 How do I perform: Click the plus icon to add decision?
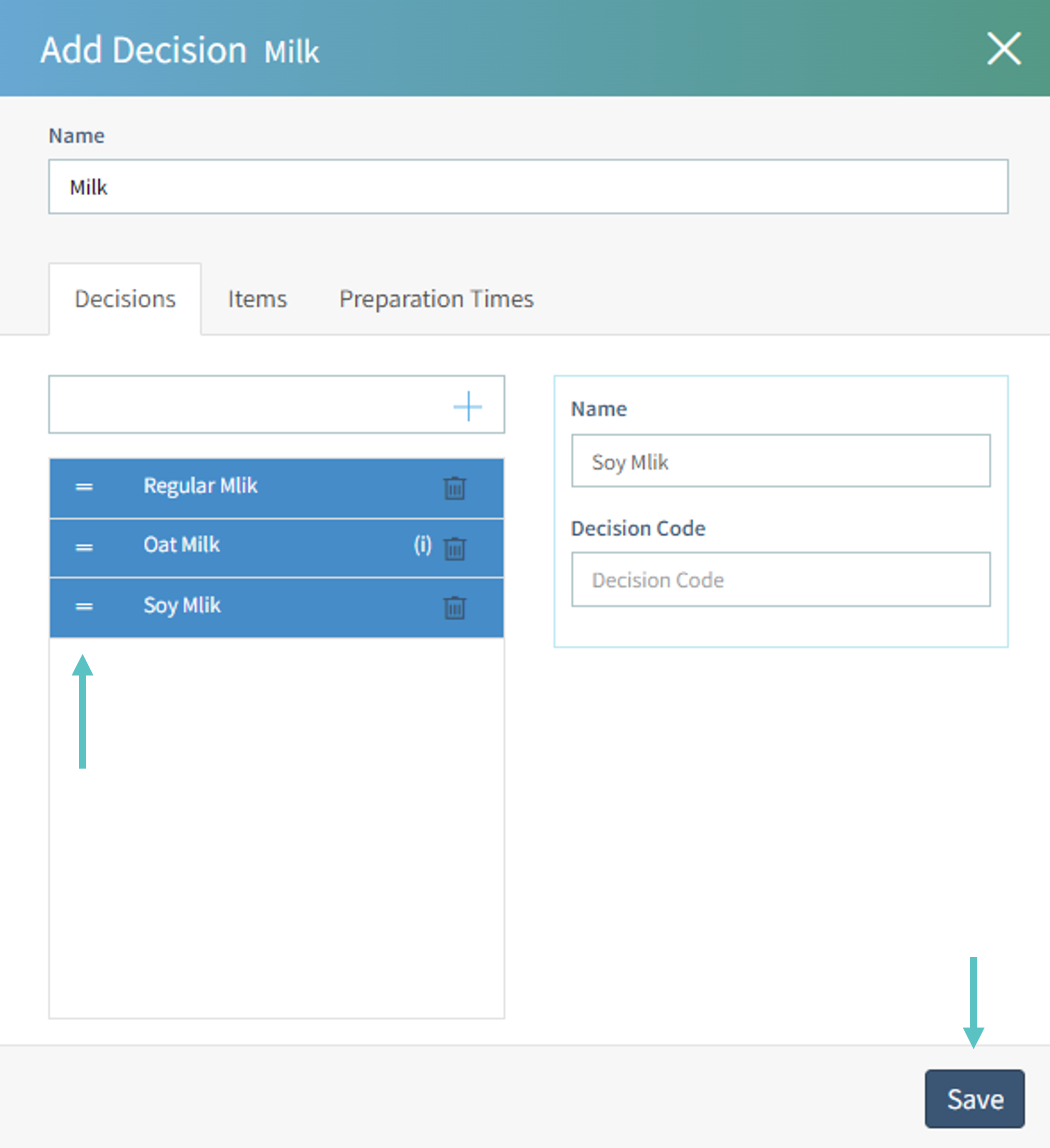pos(467,406)
